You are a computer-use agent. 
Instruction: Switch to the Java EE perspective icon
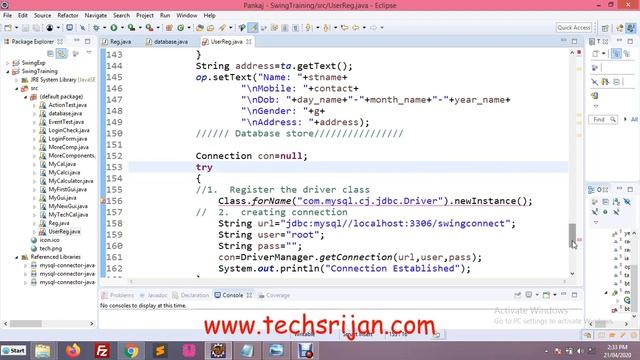click(x=620, y=28)
